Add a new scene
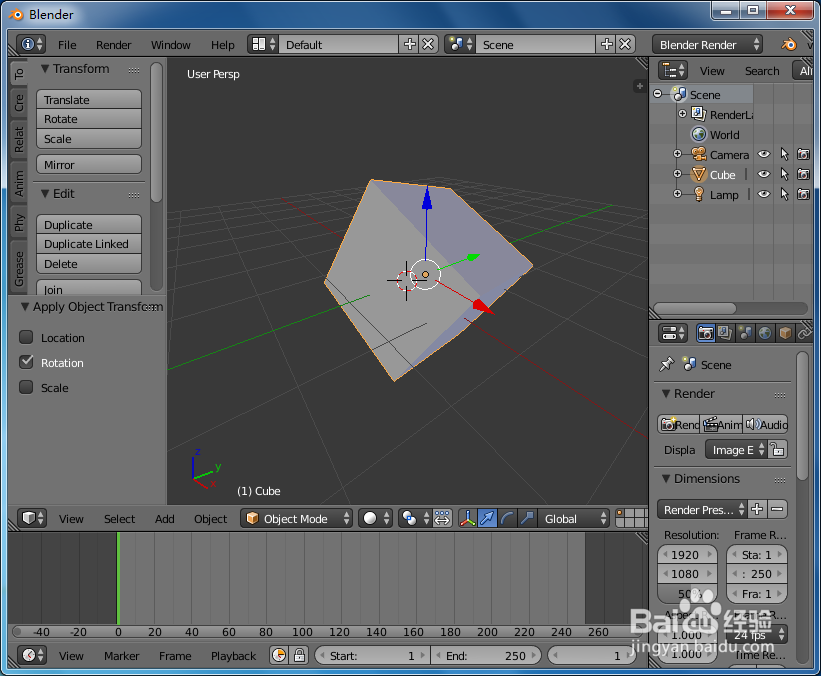 [606, 45]
